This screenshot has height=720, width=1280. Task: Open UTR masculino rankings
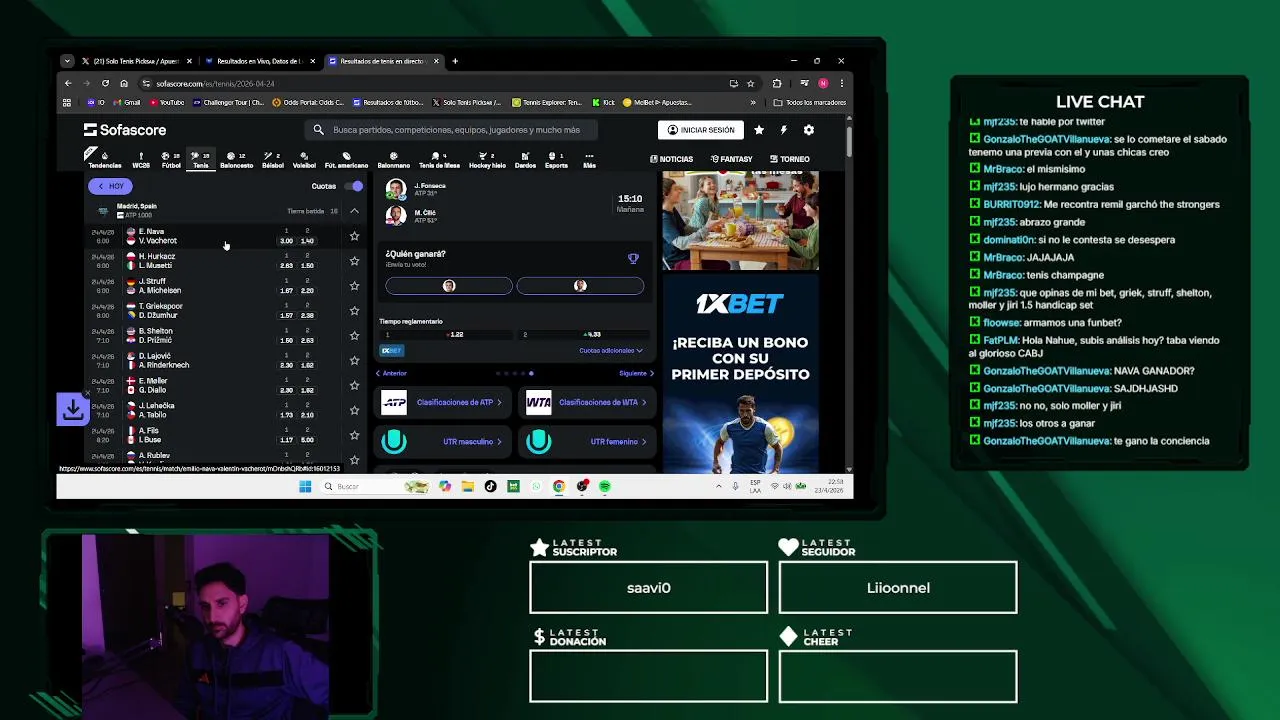click(444, 441)
